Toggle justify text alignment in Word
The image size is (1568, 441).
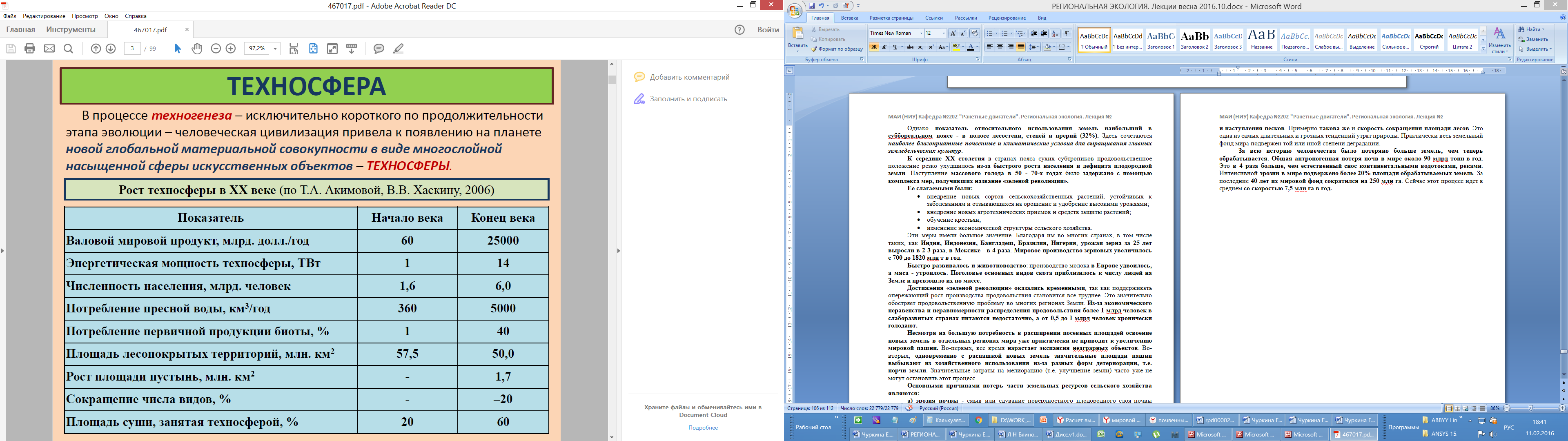click(1021, 47)
